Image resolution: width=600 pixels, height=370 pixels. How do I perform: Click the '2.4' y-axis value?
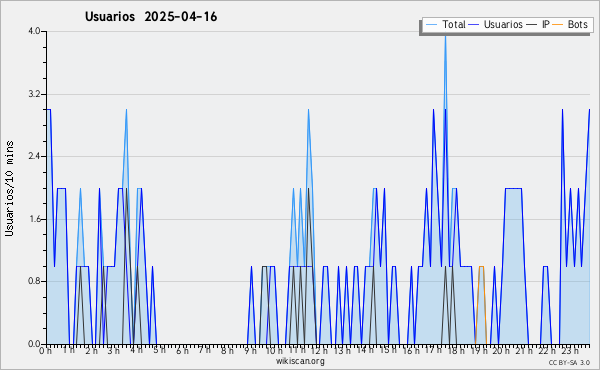tap(34, 156)
